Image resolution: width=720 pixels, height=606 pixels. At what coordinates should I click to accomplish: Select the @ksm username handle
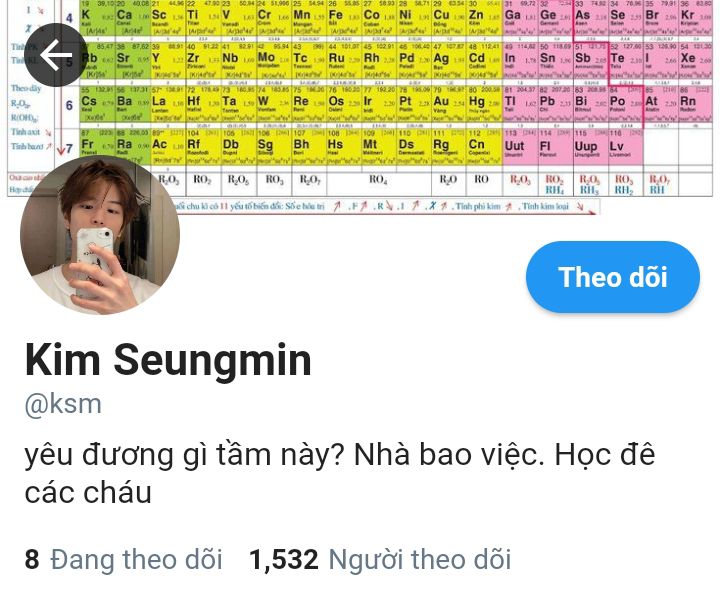63,404
